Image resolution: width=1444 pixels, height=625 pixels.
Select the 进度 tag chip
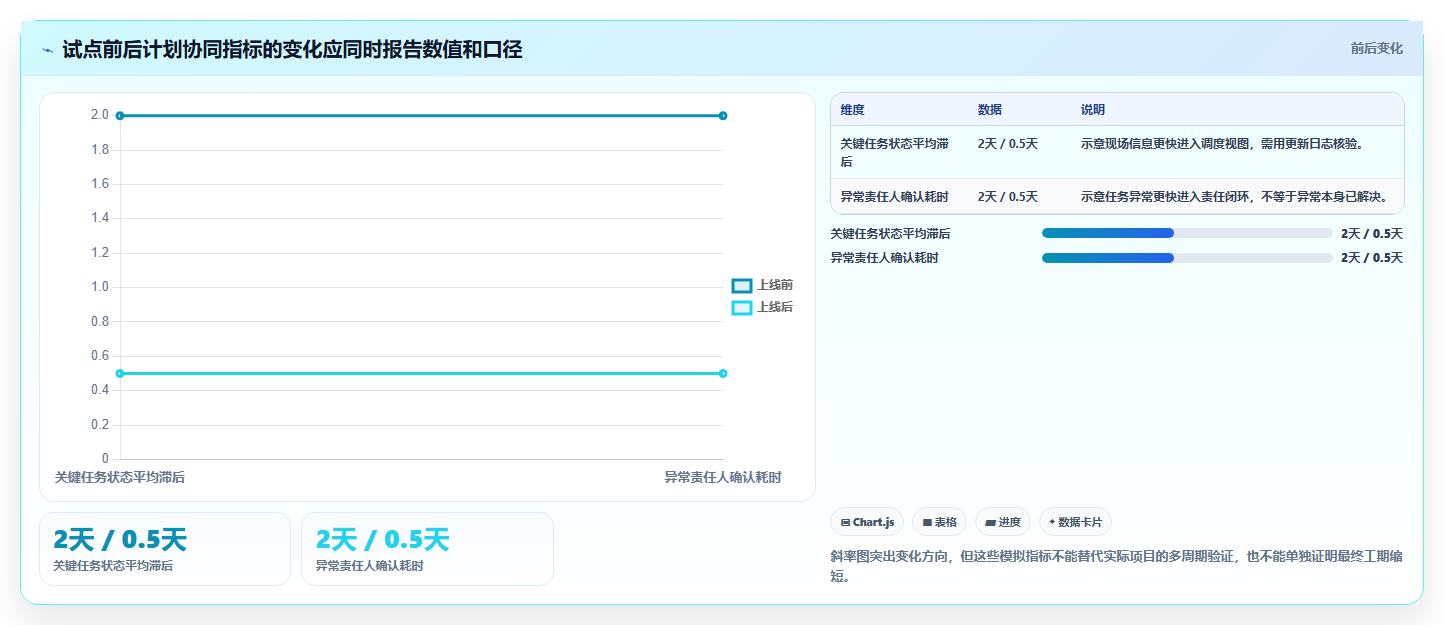(x=1003, y=522)
